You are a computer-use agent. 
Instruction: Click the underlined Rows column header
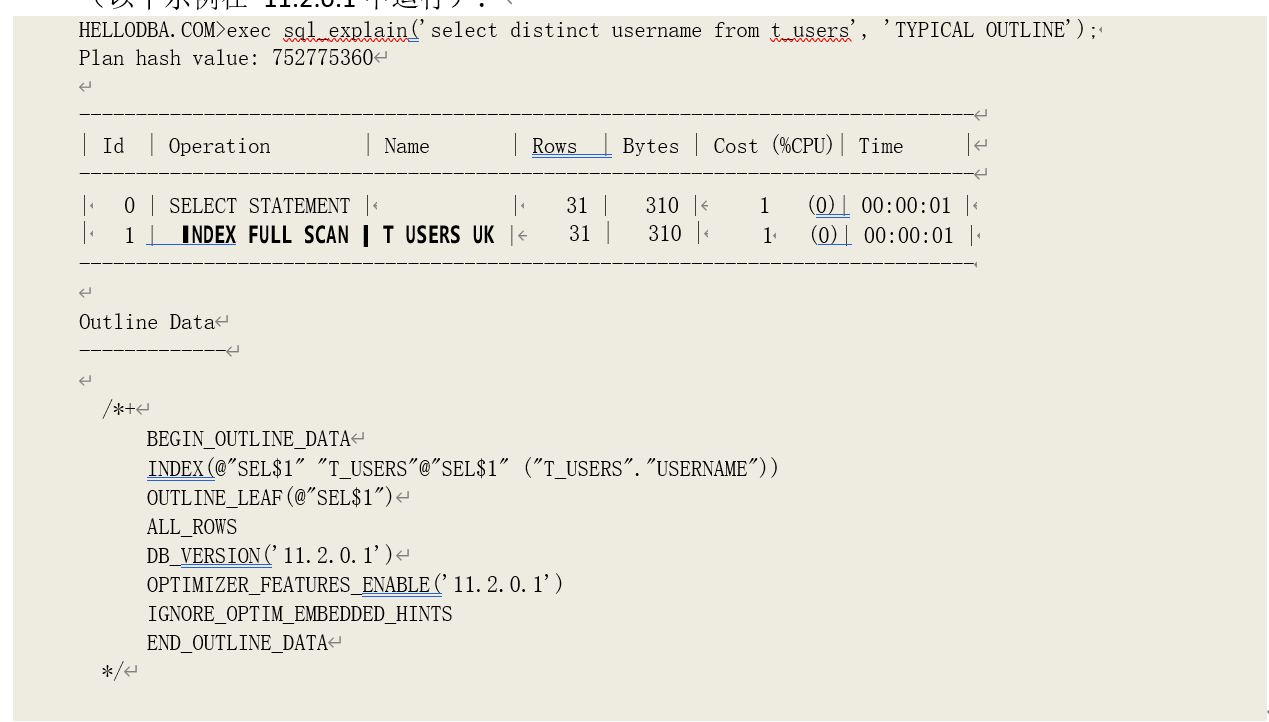point(555,147)
